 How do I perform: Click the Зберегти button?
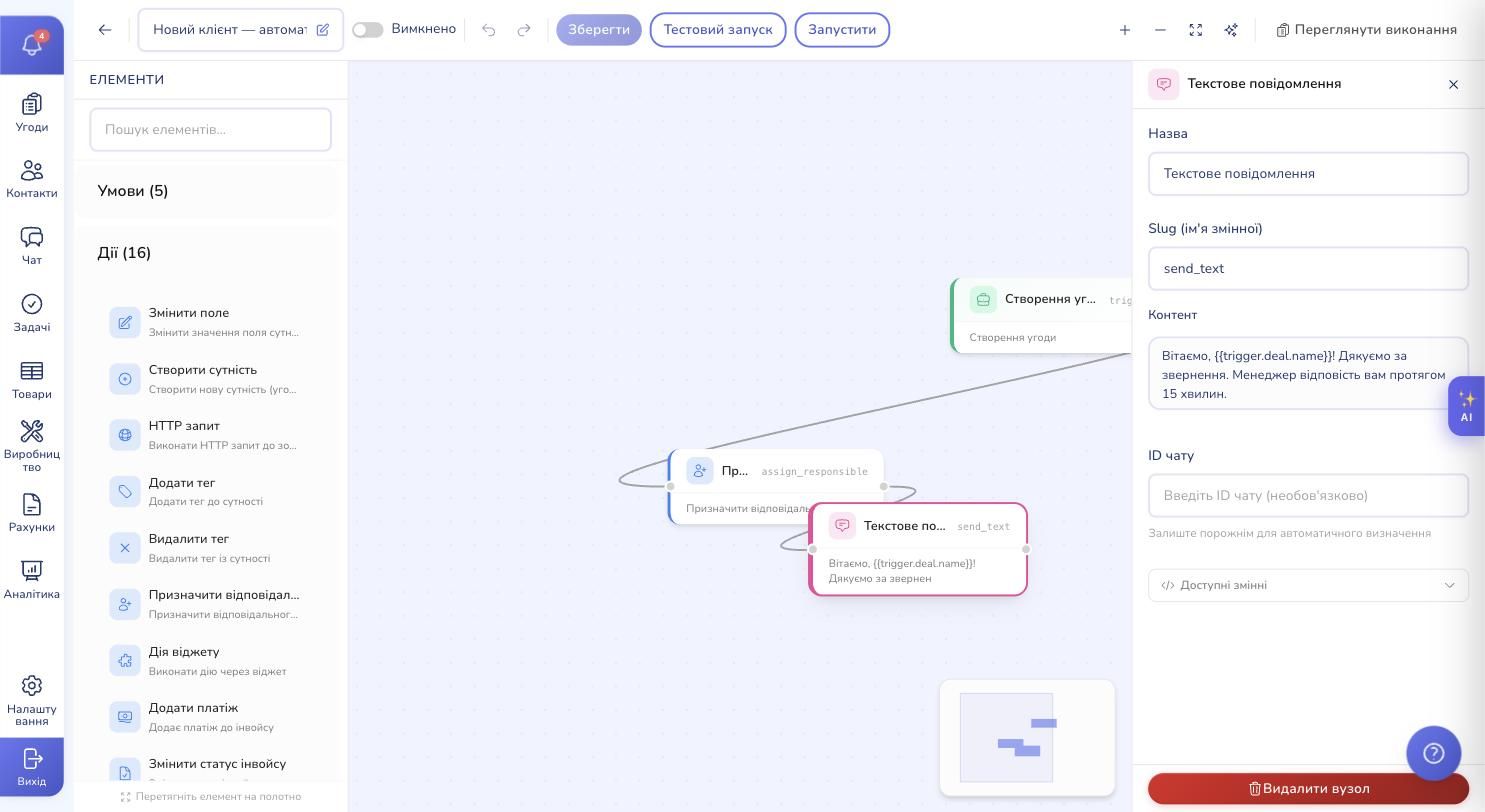coord(599,30)
